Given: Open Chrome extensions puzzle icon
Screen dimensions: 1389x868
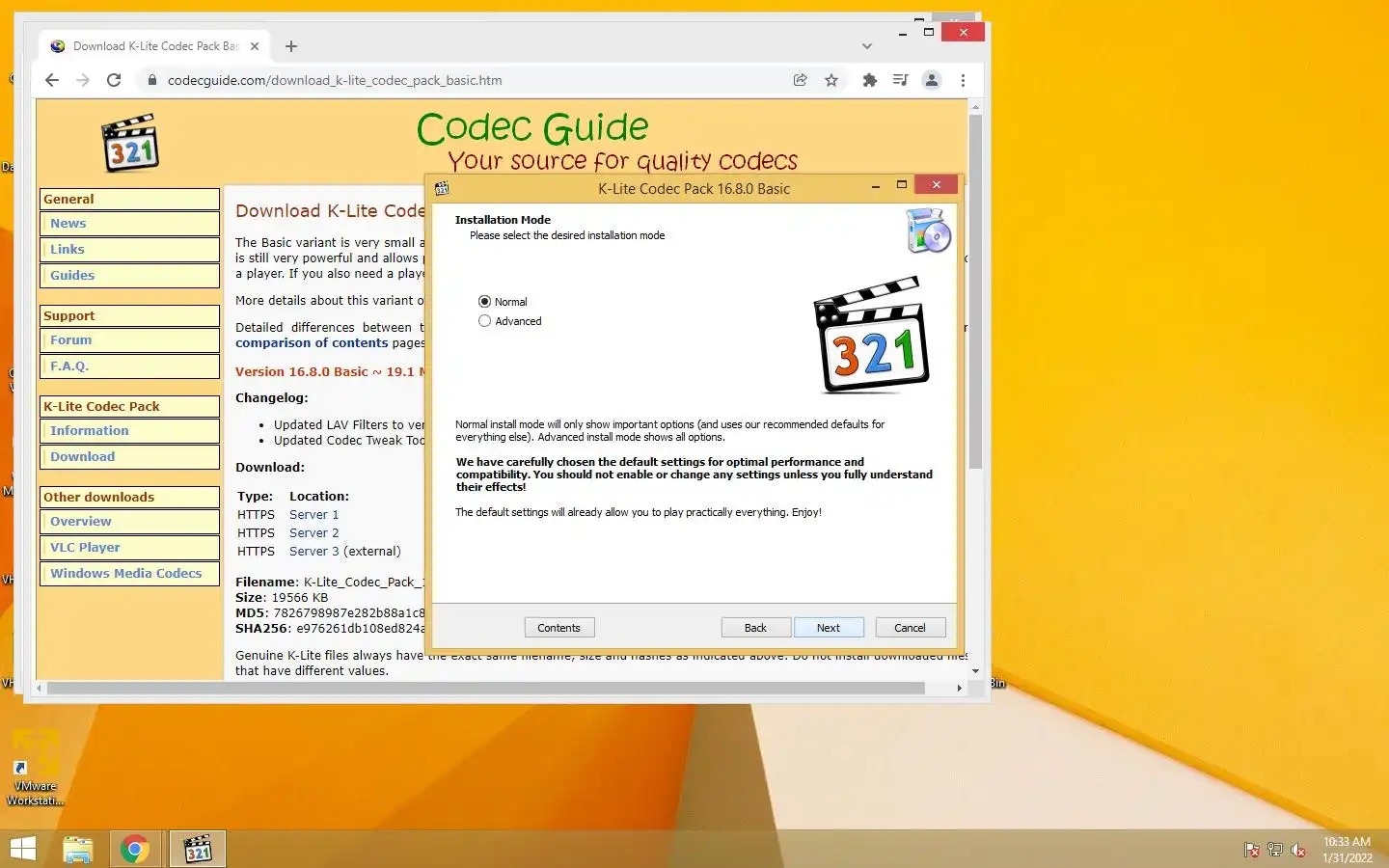Looking at the screenshot, I should click(869, 80).
